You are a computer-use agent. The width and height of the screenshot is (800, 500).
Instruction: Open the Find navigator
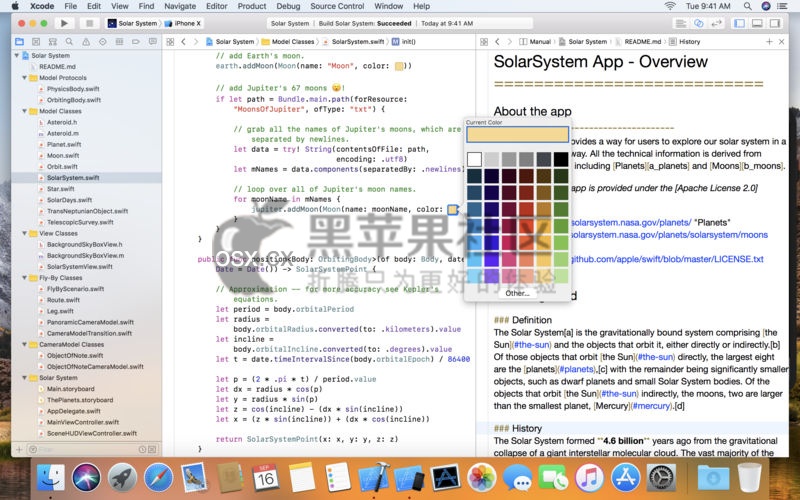click(x=69, y=42)
